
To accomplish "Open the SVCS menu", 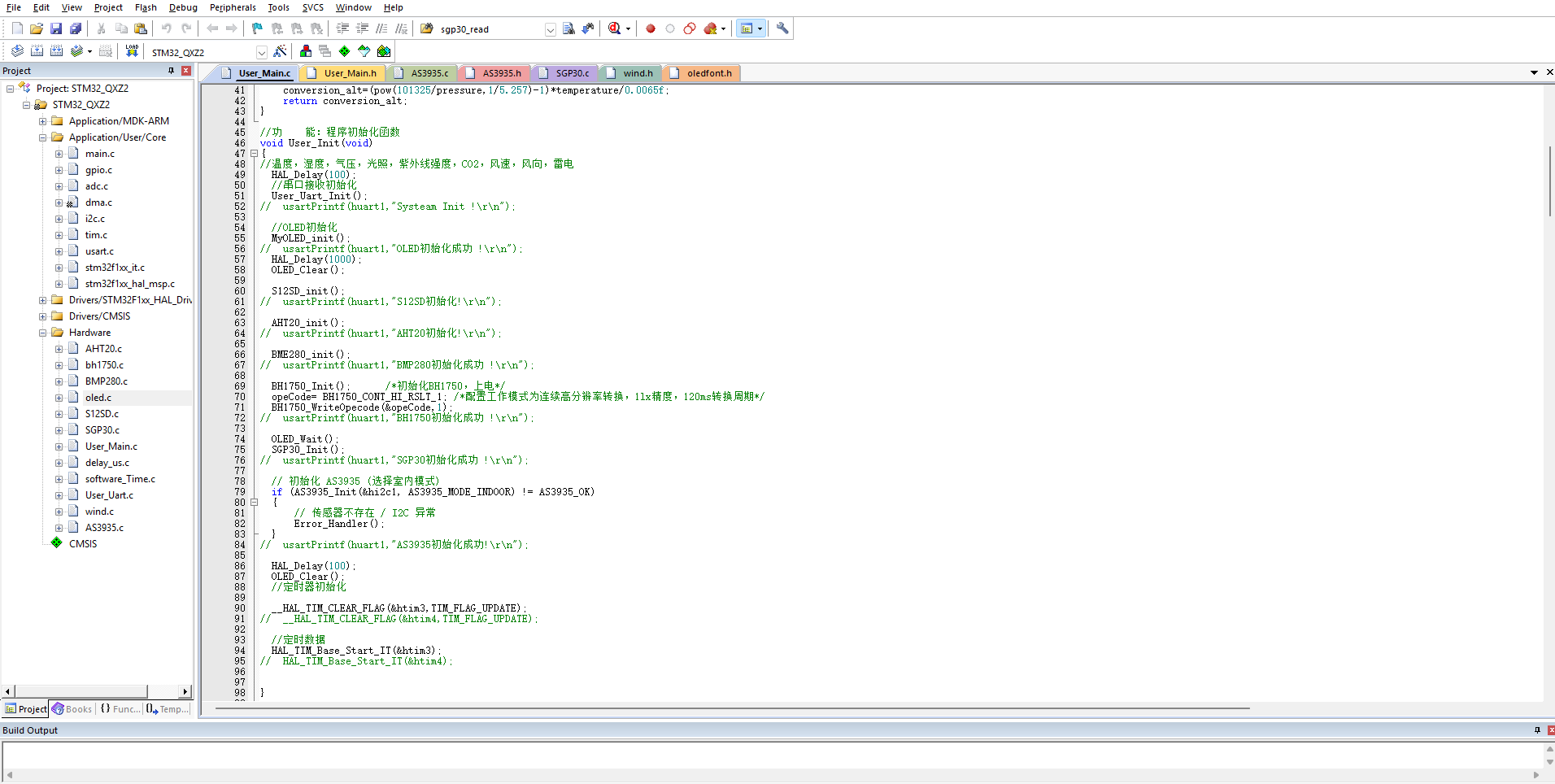I will [313, 7].
